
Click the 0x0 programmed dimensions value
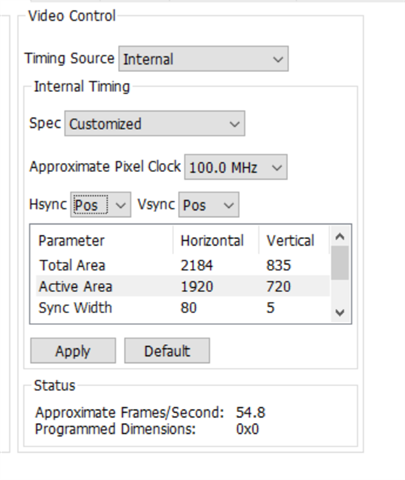pos(247,429)
